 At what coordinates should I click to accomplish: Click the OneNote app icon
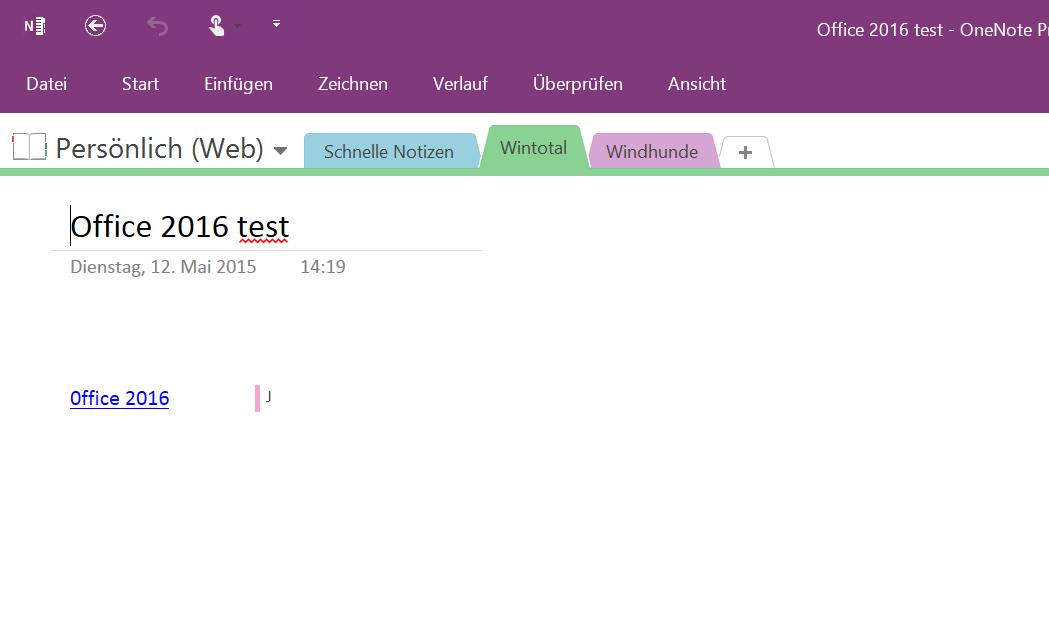(35, 26)
